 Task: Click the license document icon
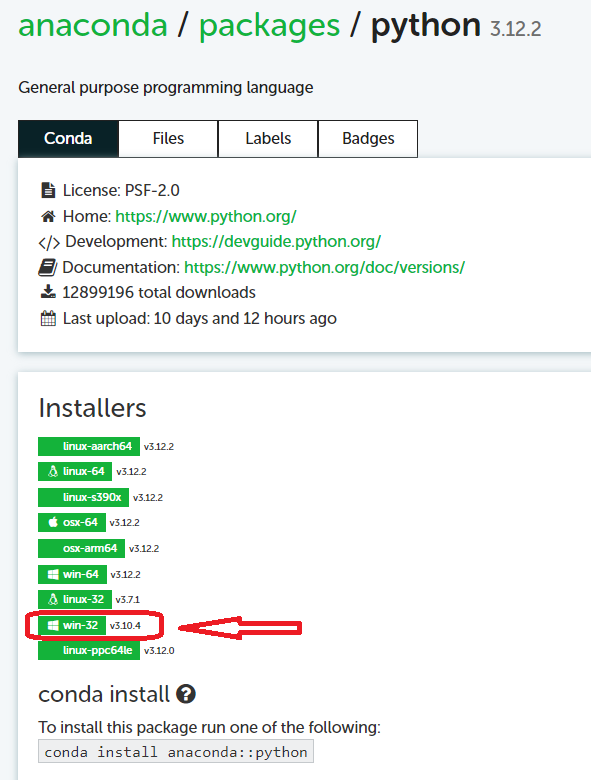click(x=48, y=191)
